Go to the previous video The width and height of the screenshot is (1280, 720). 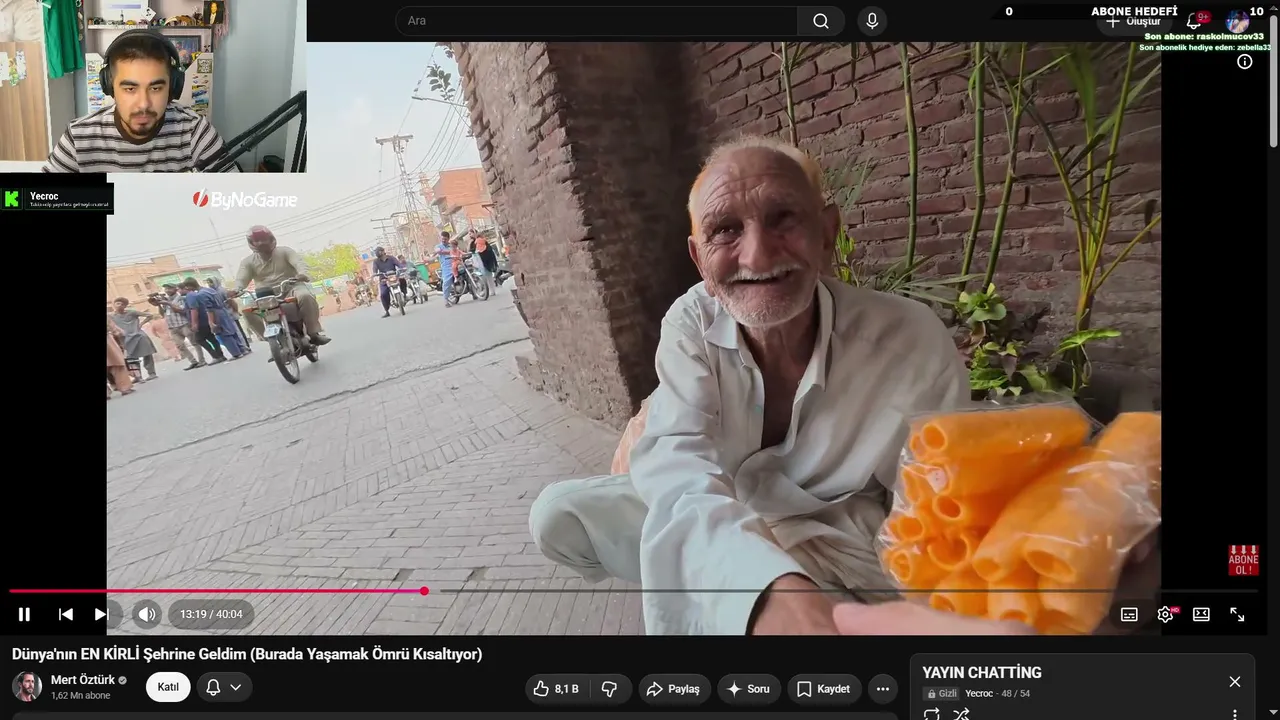click(x=66, y=614)
